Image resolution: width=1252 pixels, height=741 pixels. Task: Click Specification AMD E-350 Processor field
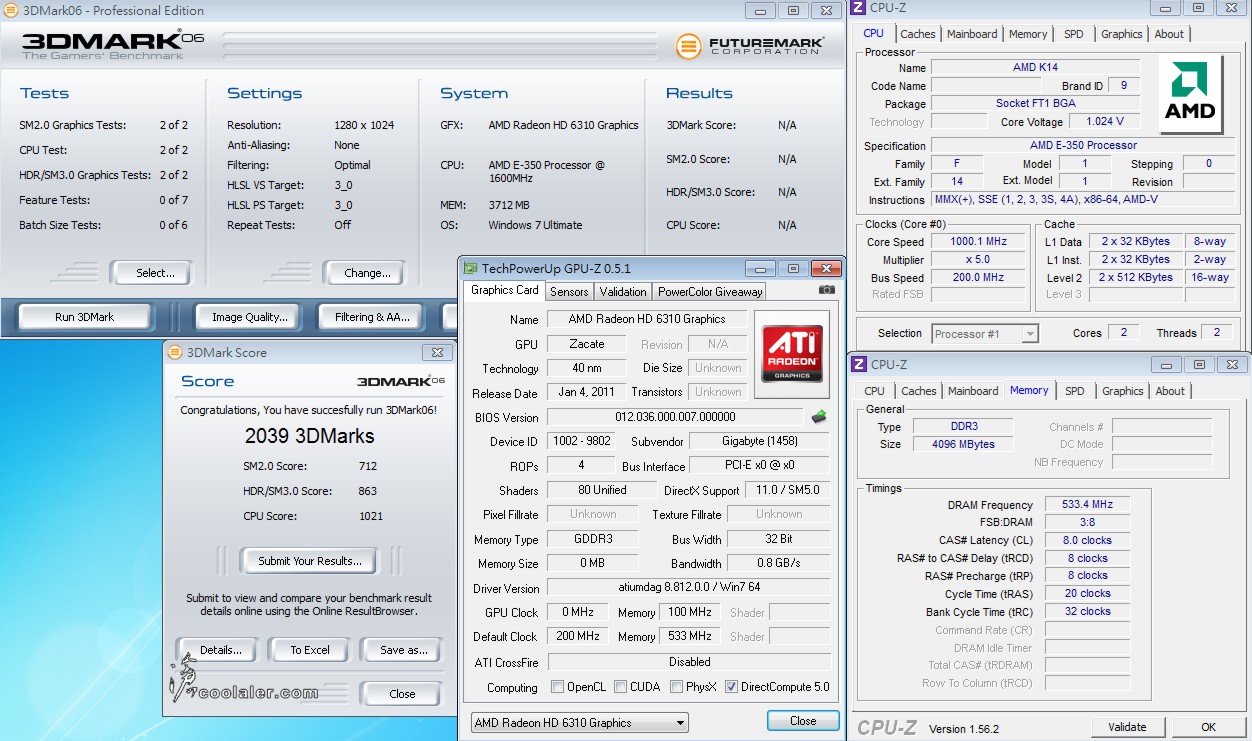[x=1083, y=145]
